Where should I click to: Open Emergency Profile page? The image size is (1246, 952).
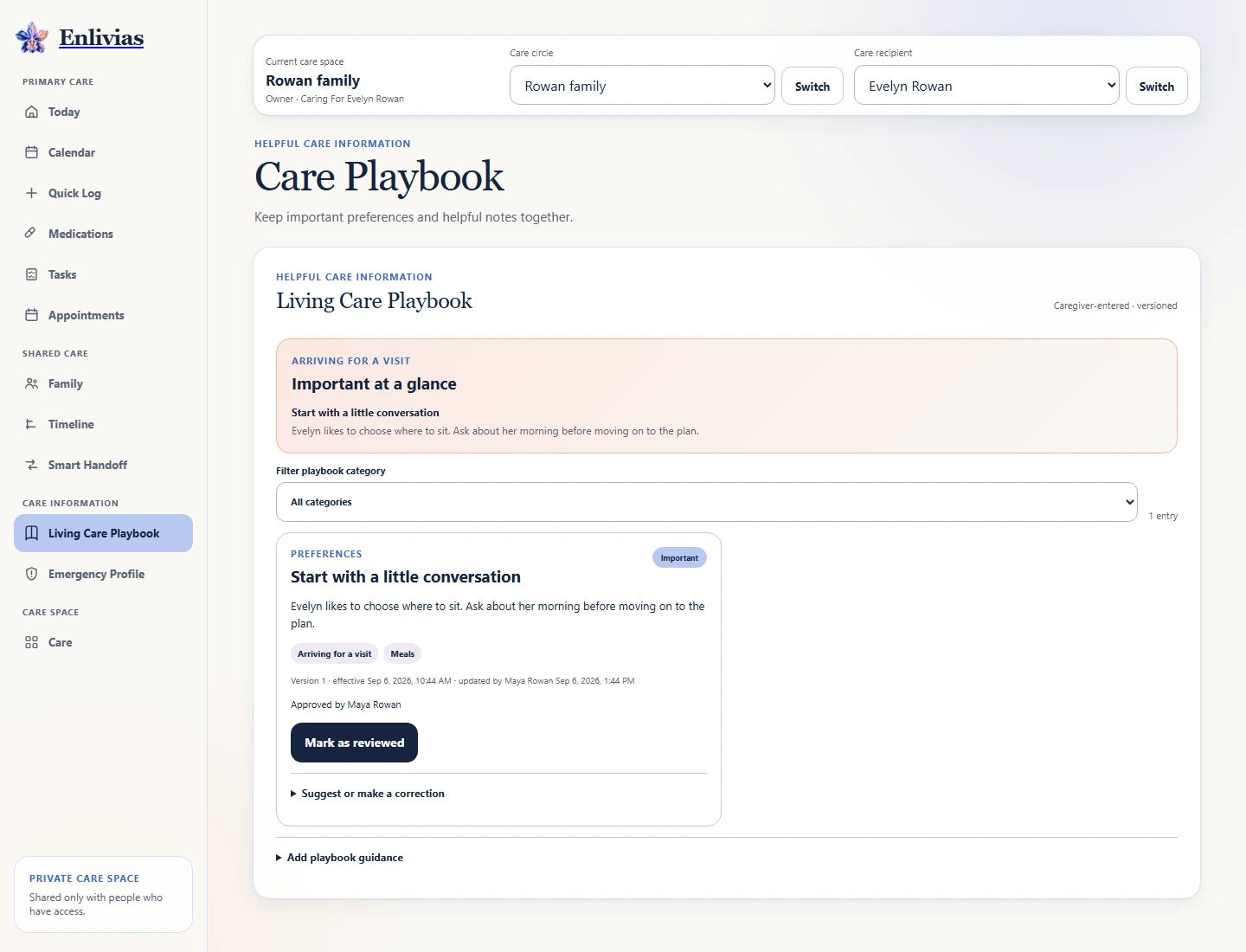point(103,574)
